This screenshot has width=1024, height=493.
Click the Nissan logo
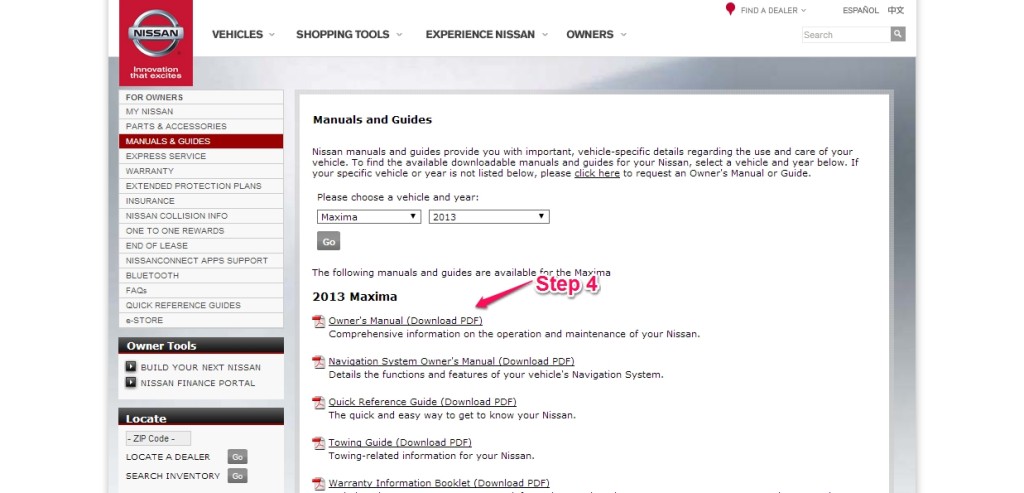pos(155,42)
